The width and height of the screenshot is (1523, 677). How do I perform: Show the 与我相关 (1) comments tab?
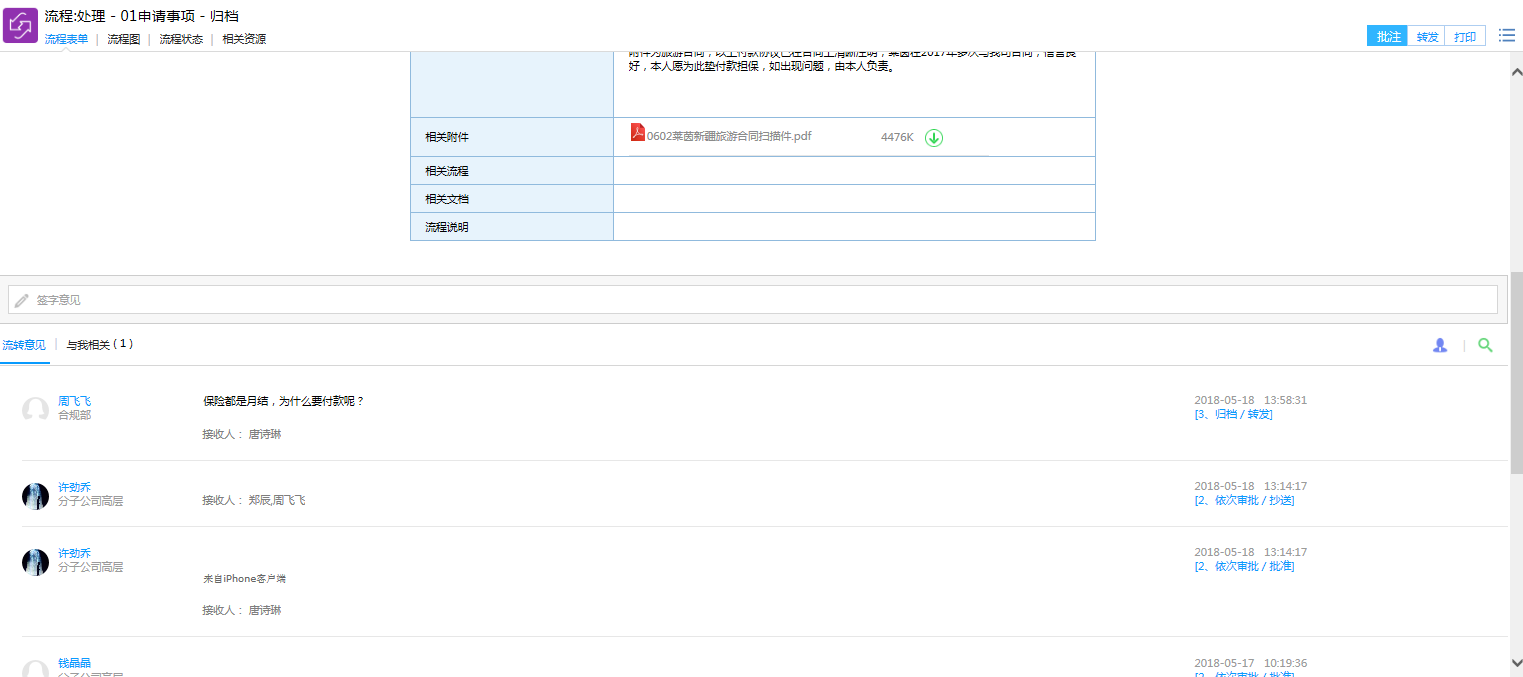click(x=99, y=344)
